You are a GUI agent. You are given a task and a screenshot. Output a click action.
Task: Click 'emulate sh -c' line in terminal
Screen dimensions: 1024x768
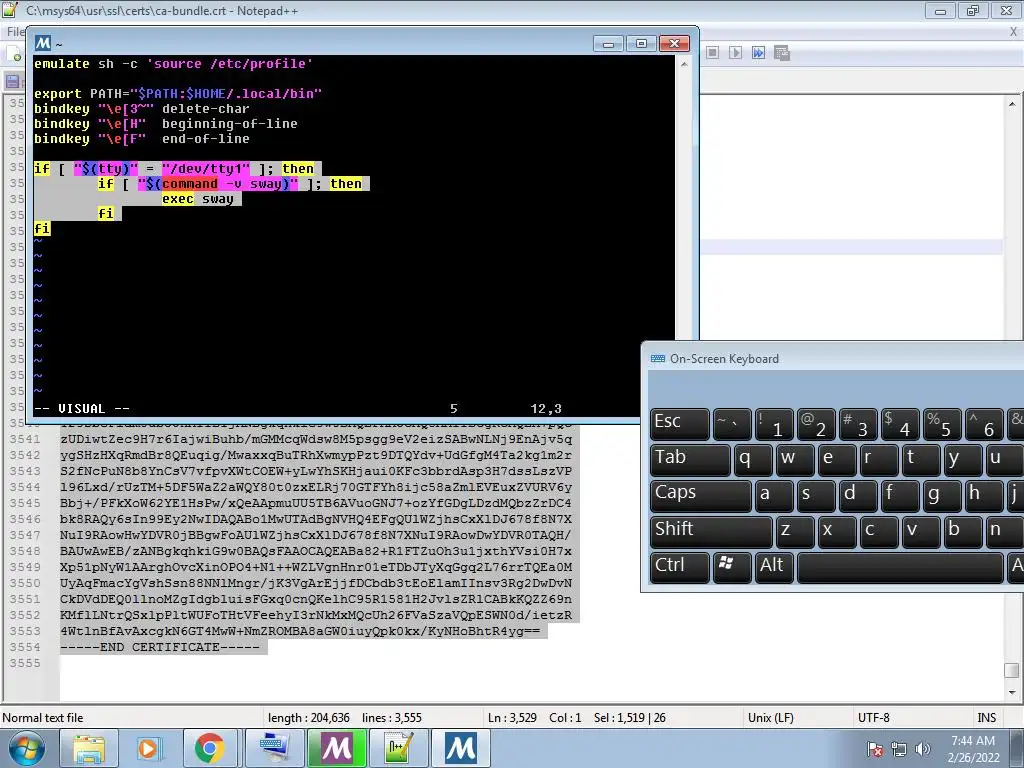pos(173,63)
